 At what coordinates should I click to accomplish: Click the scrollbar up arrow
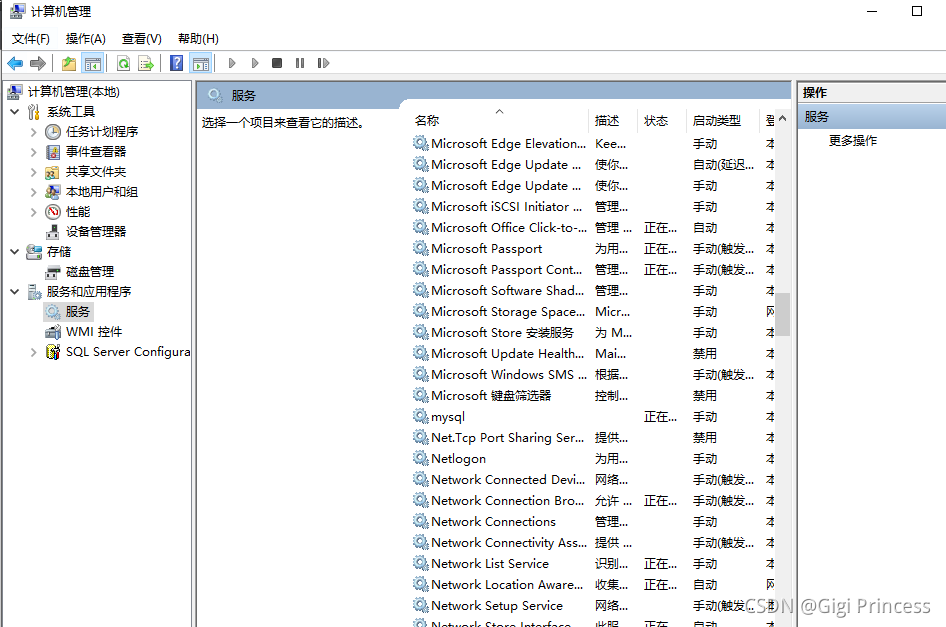[x=783, y=119]
